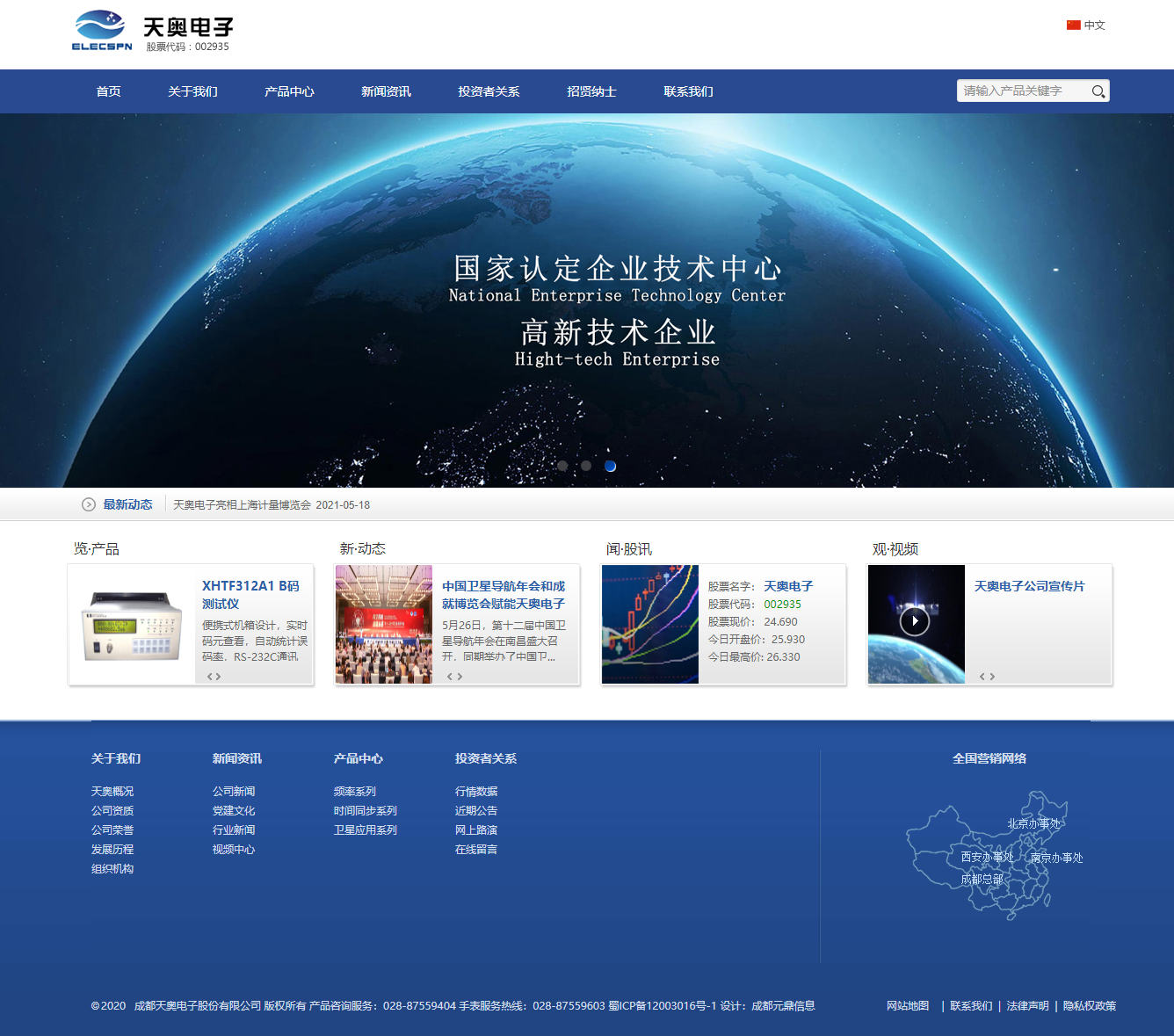Open the 法律声明 footer link
The image size is (1174, 1036).
[1028, 1006]
